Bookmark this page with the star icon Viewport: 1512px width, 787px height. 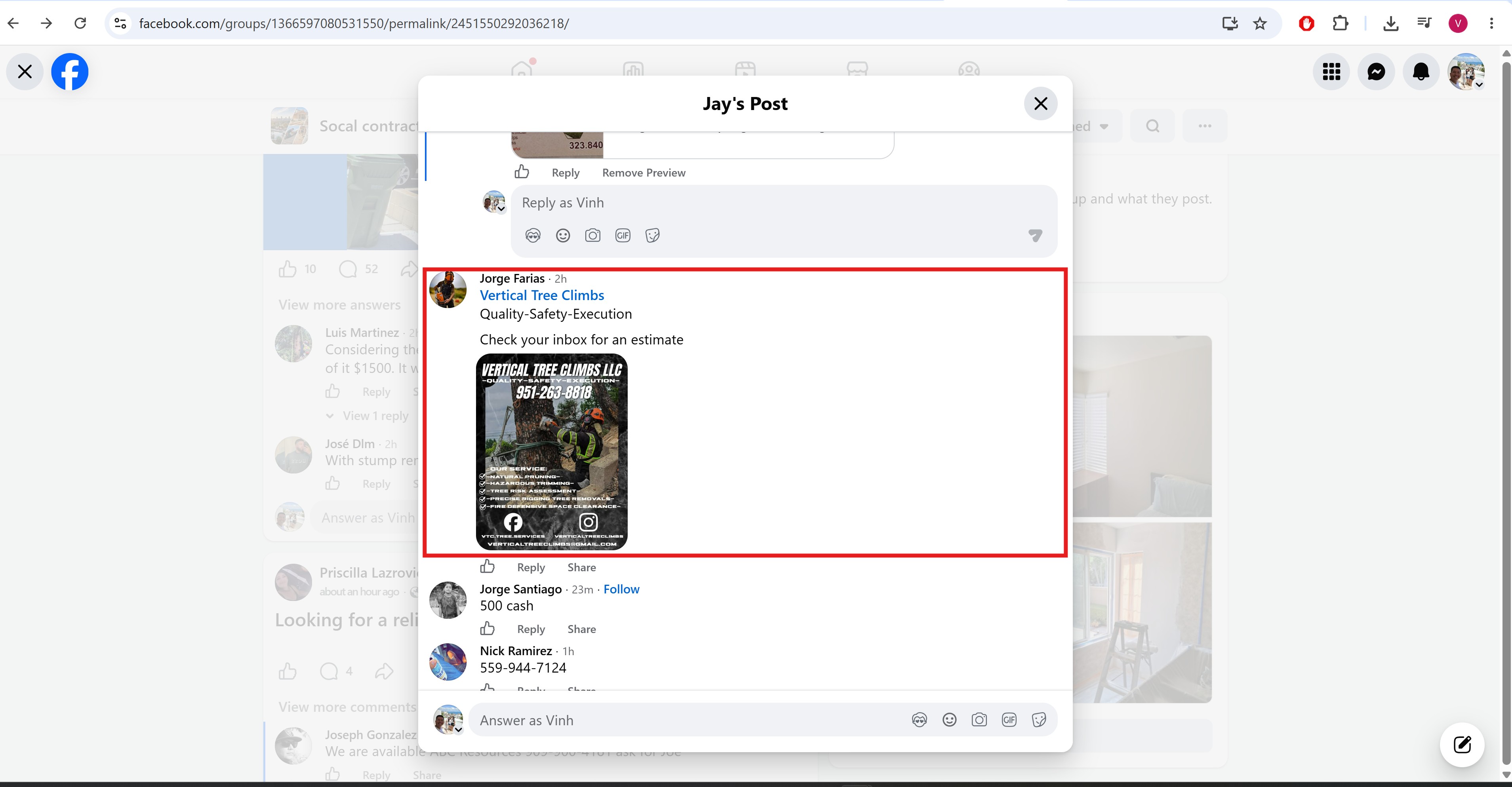1260,23
